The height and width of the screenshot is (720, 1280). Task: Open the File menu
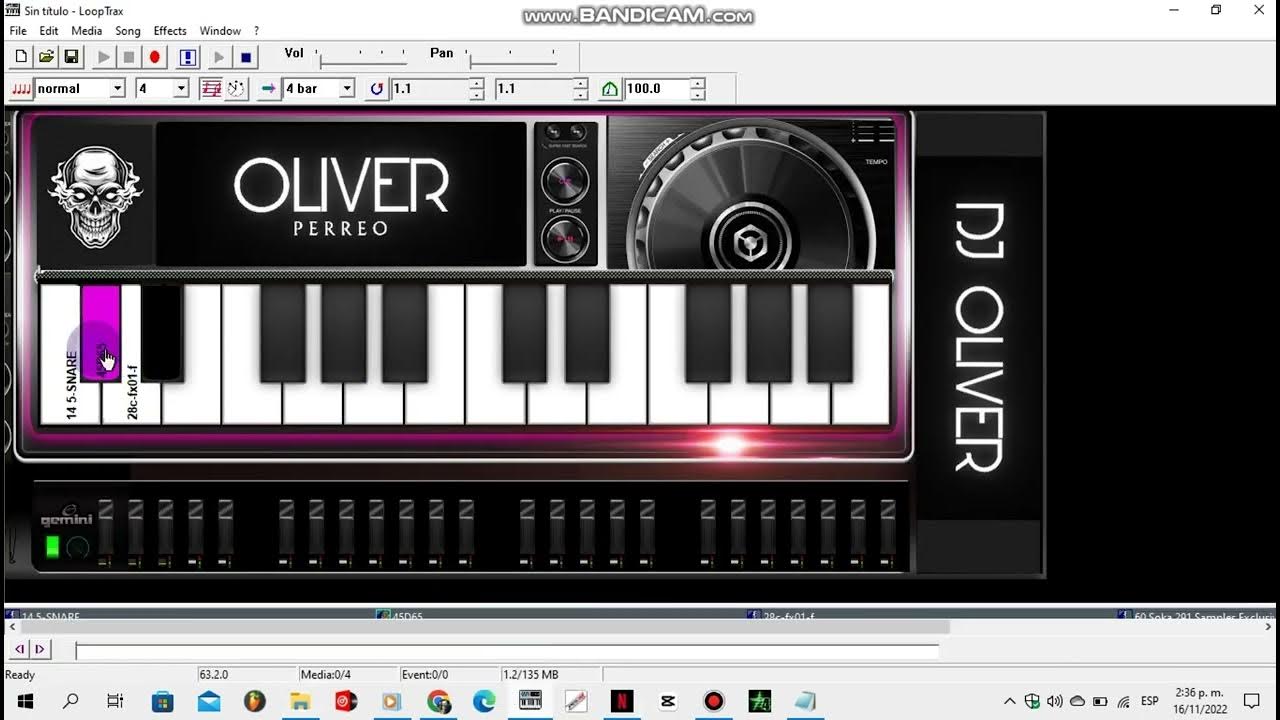point(18,31)
